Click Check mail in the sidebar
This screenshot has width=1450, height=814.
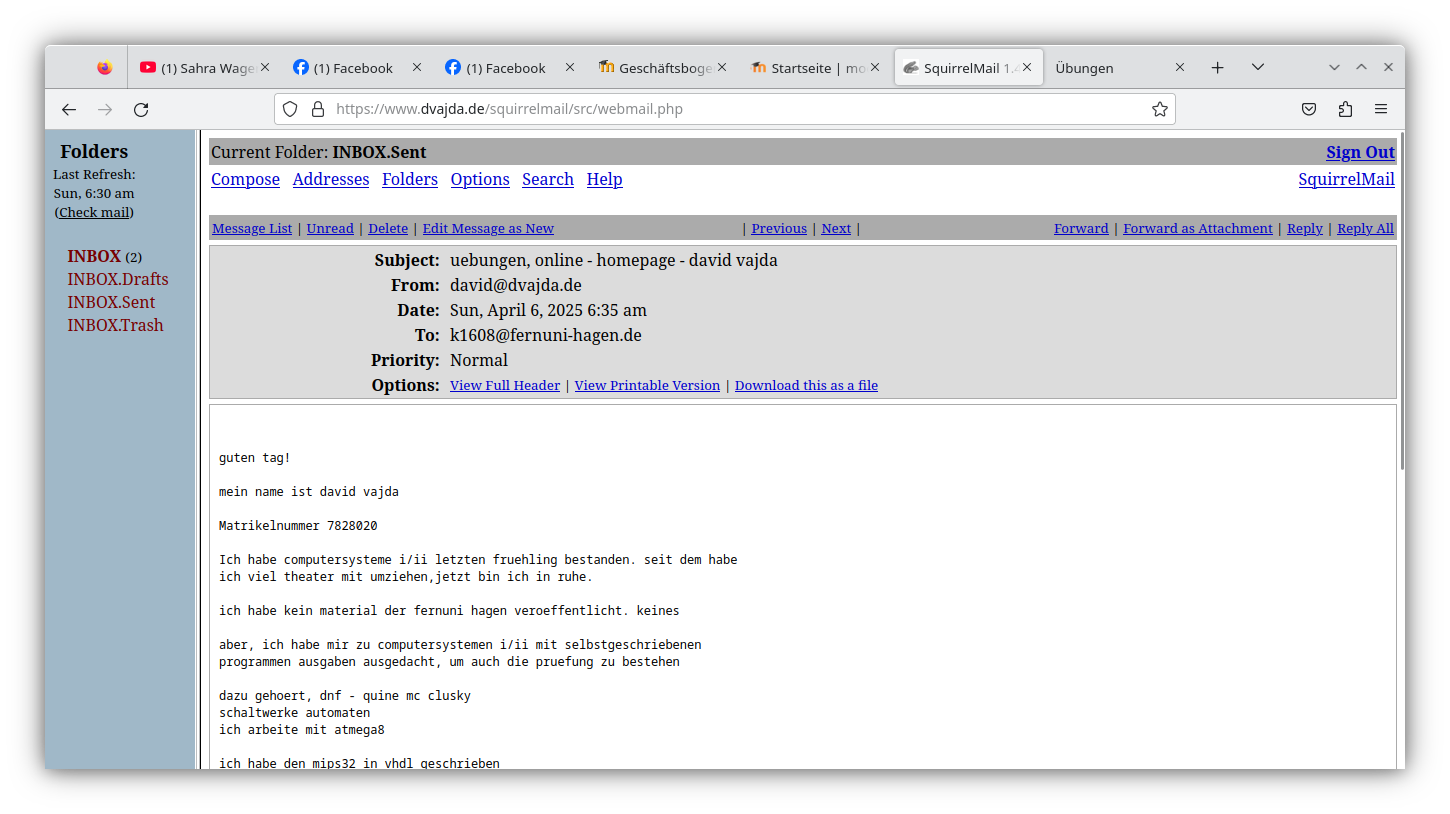click(93, 212)
